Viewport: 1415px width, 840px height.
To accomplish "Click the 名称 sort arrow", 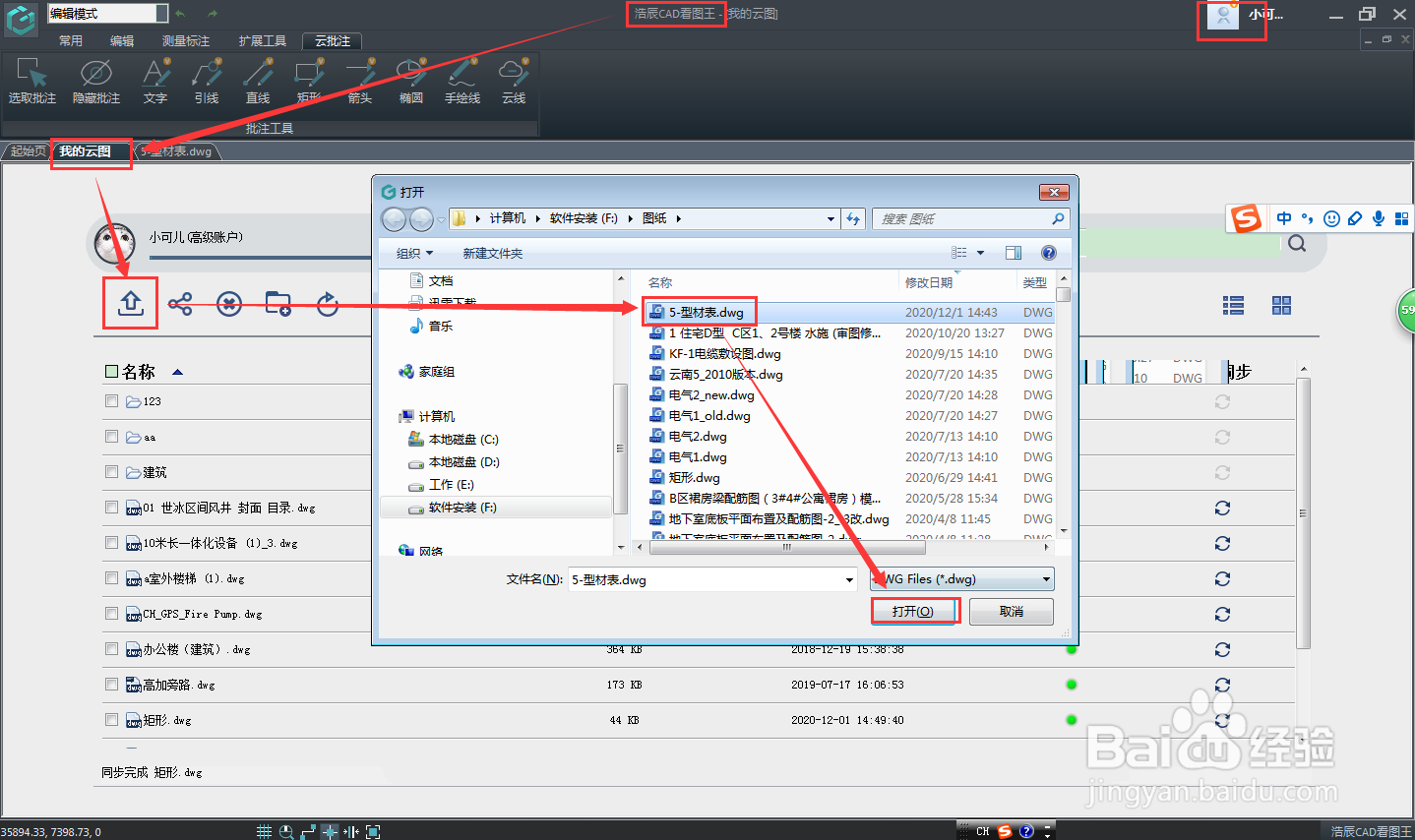I will pyautogui.click(x=178, y=372).
